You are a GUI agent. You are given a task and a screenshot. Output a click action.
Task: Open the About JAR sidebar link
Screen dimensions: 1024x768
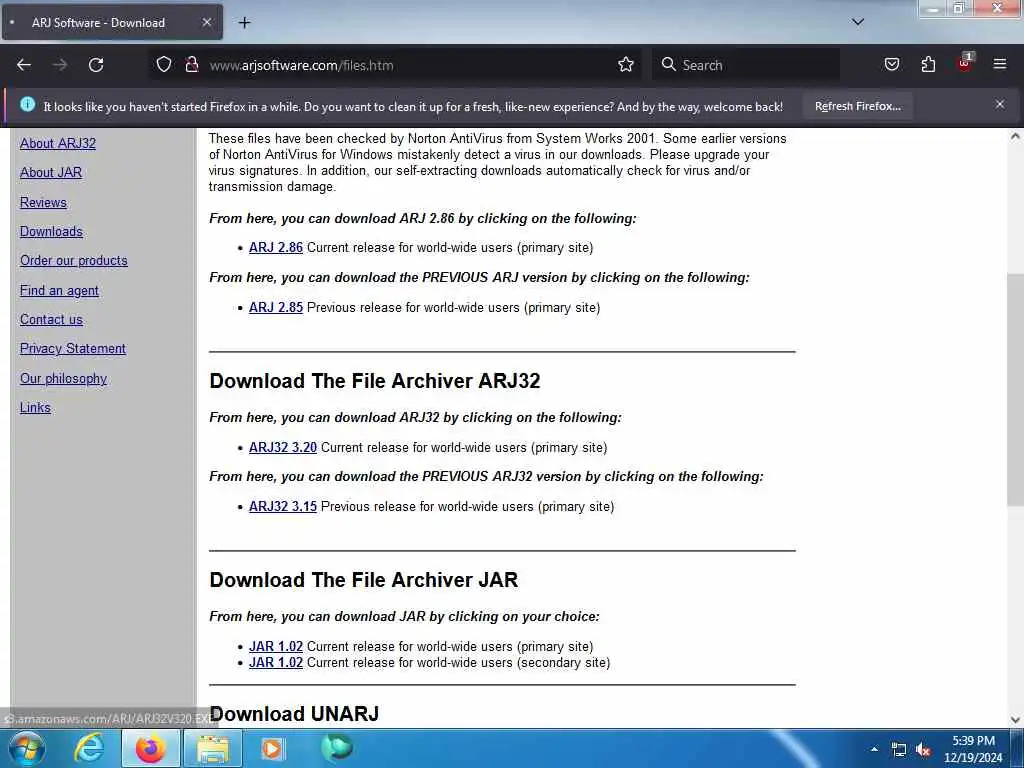[51, 172]
